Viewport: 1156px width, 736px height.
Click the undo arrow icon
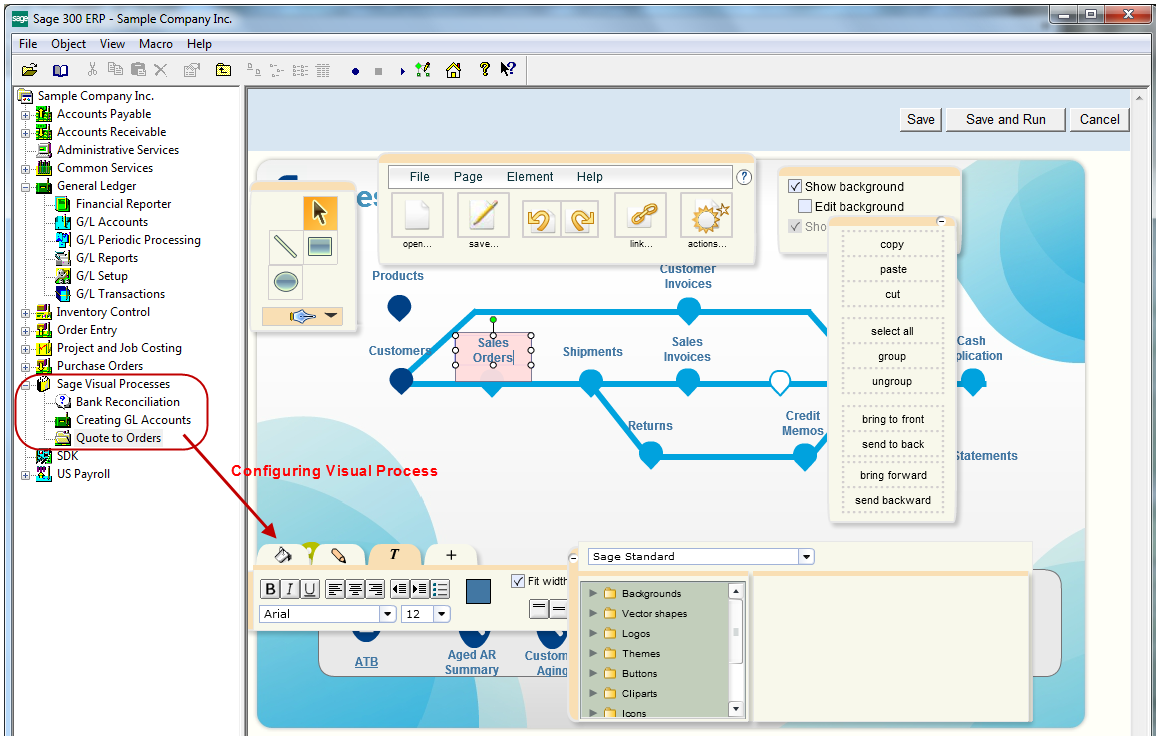click(540, 219)
